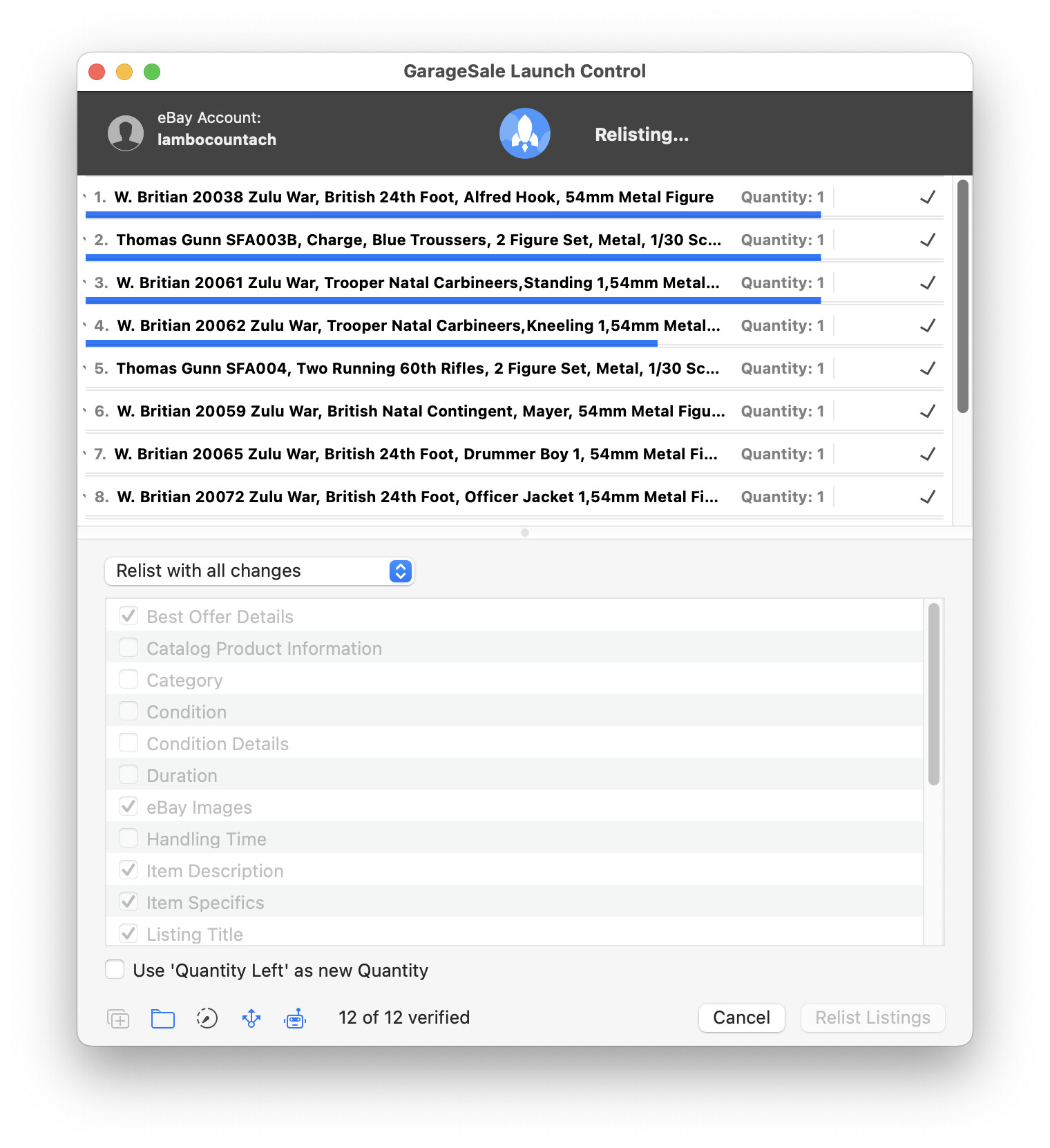Screen dimensions: 1050x1148
Task: Expand listing 7 Drummer Boy disclosure arrow
Action: click(85, 454)
